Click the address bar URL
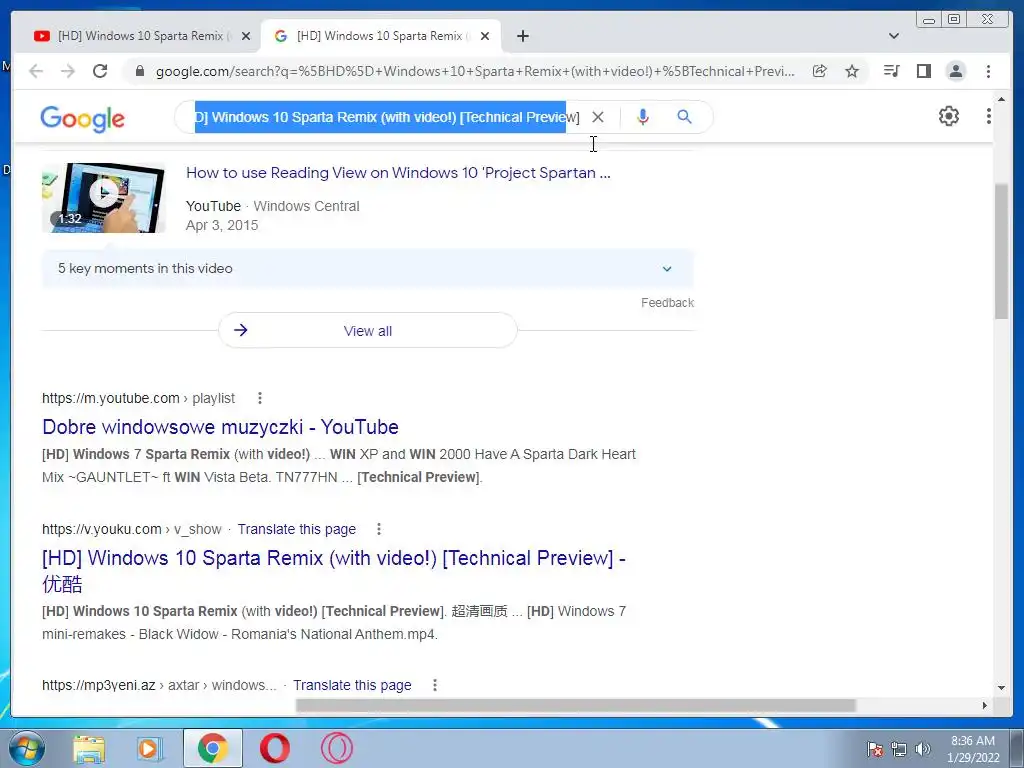Viewport: 1024px width, 768px height. [475, 71]
